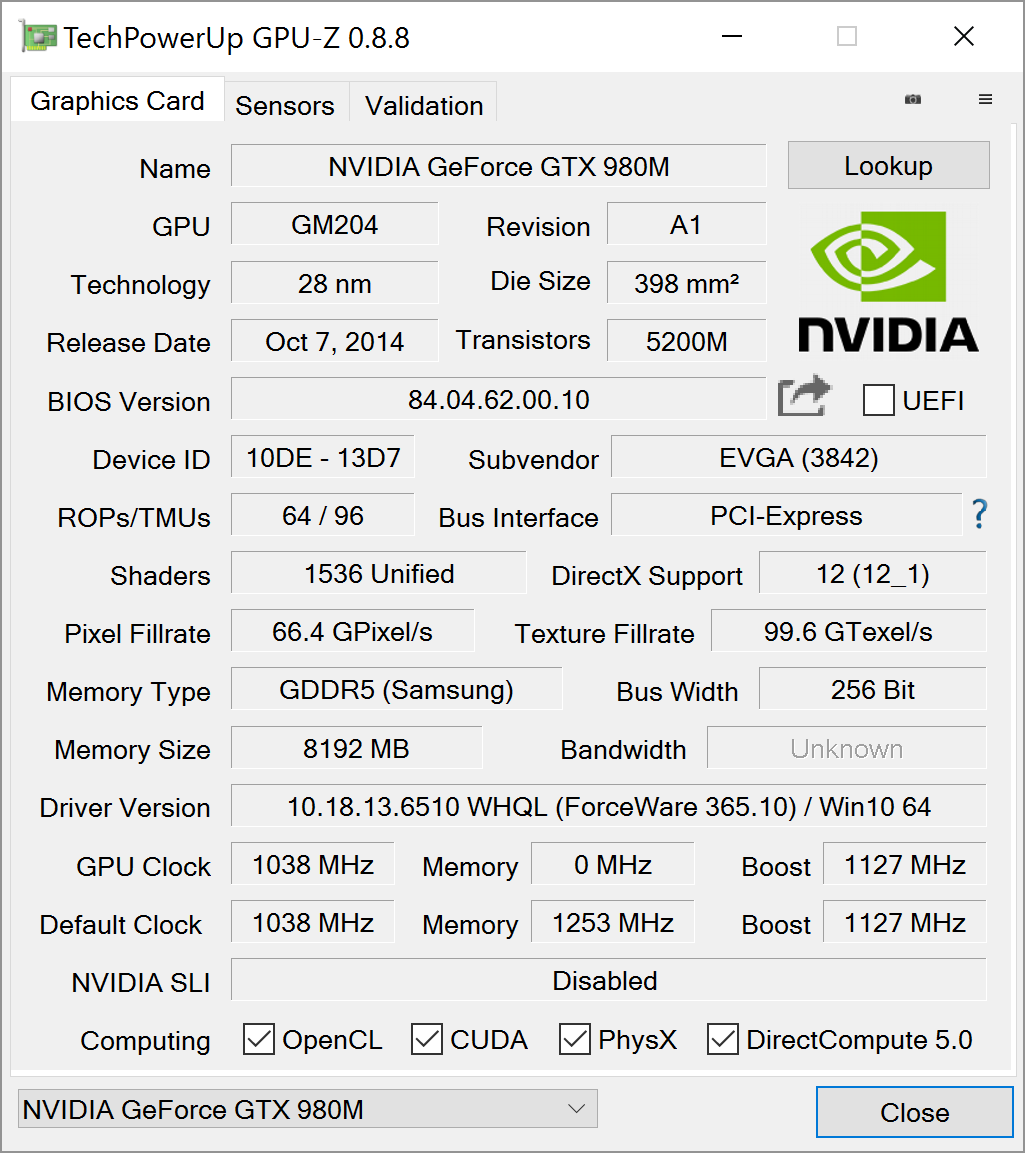Click the Technology field 28 nm
This screenshot has height=1153, width=1025.
tap(335, 283)
